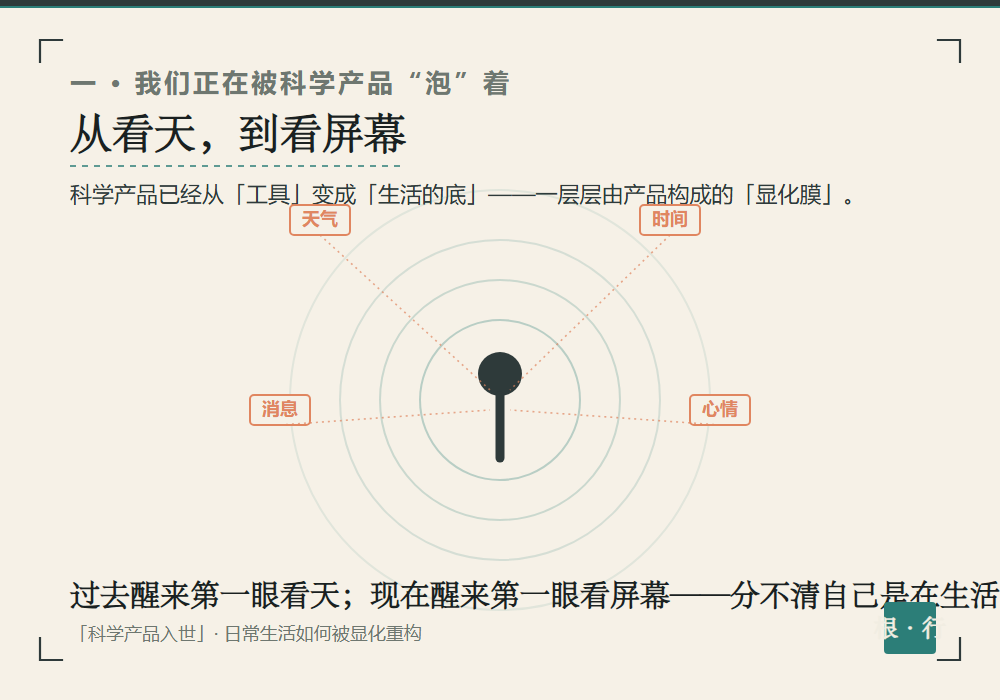This screenshot has height=700, width=1000.
Task: Click the title 从看天，到看屏幕
Action: (238, 134)
